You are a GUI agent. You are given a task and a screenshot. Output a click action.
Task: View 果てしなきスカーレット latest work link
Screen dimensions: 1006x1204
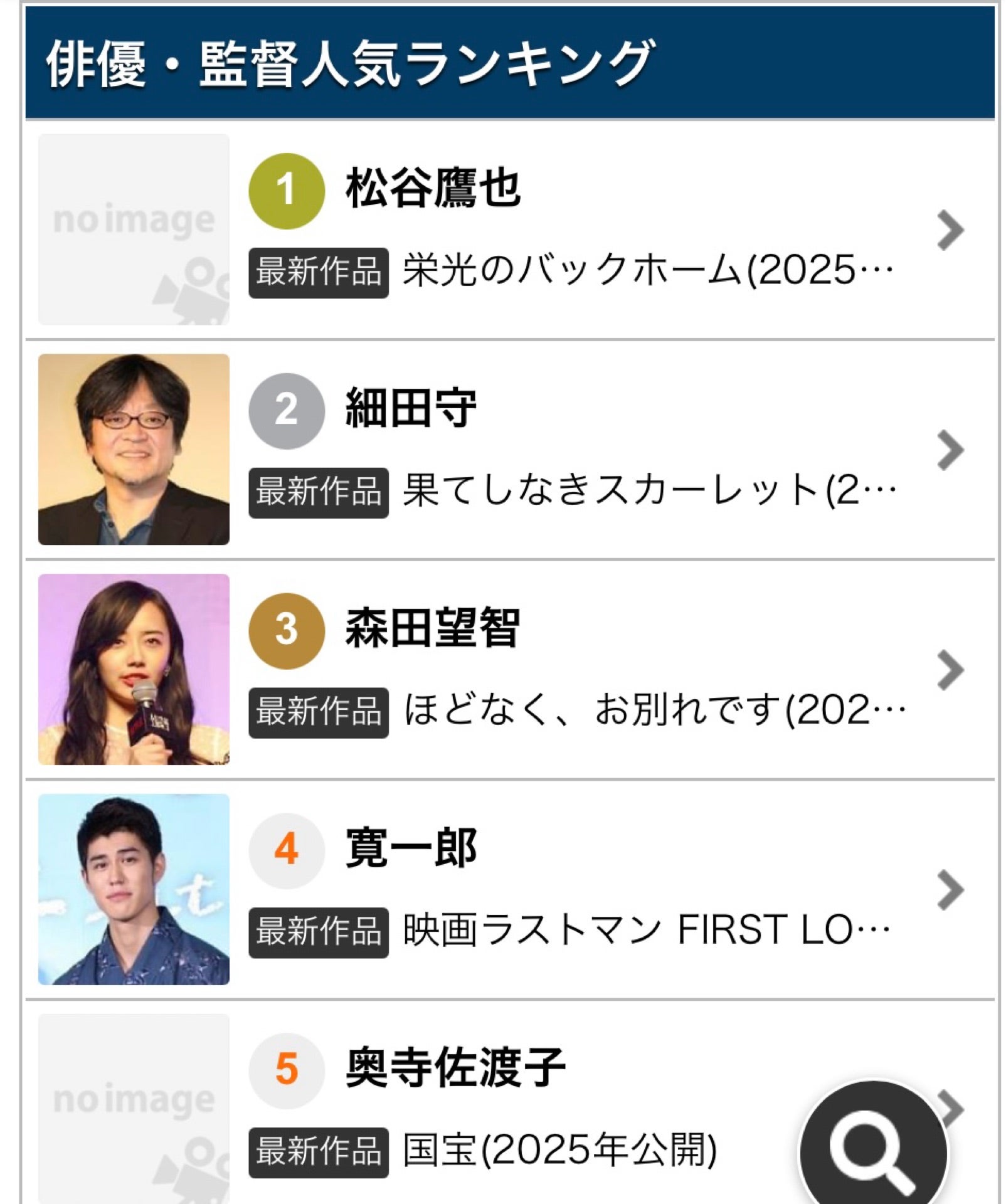649,491
